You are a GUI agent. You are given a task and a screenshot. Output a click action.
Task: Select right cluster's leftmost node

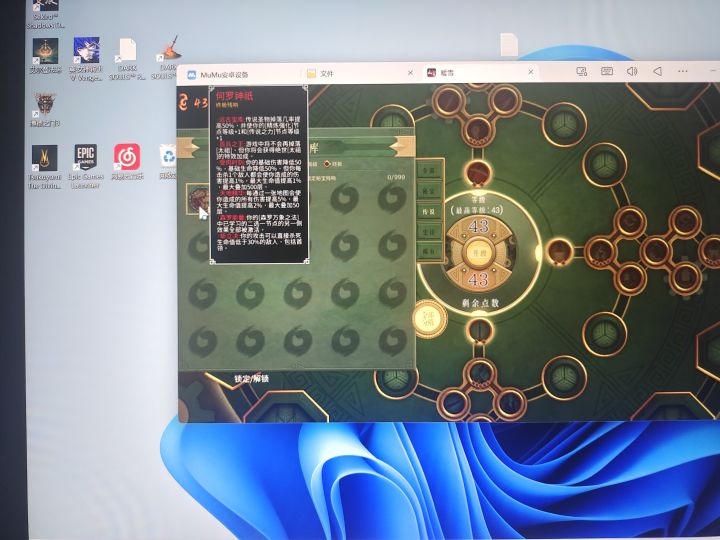(x=600, y=252)
